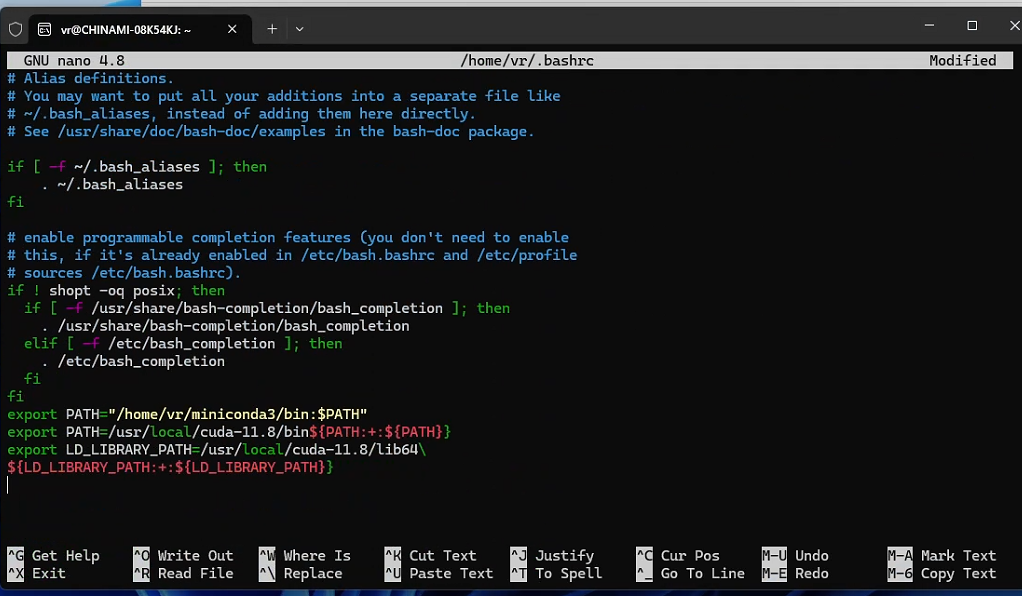Screen dimensions: 1022x596
Task: Select the vr@CHINAMI-08K54KJ terminal tab
Action: [x=125, y=29]
